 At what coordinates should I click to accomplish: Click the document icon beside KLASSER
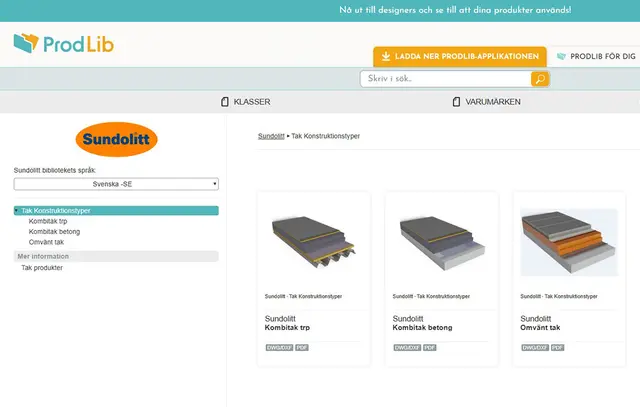pos(224,102)
